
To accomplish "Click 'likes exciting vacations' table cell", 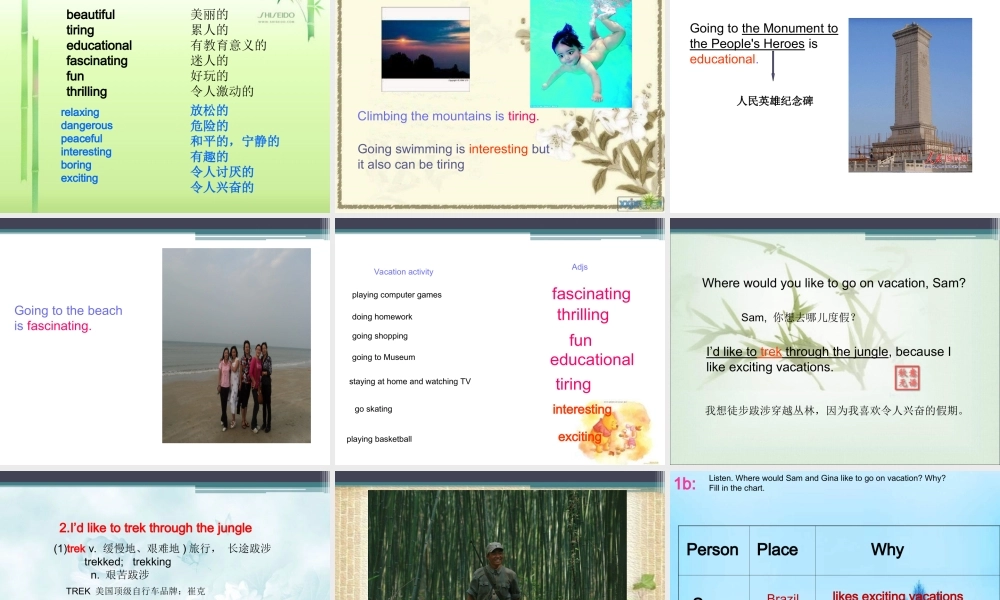I will (897, 594).
